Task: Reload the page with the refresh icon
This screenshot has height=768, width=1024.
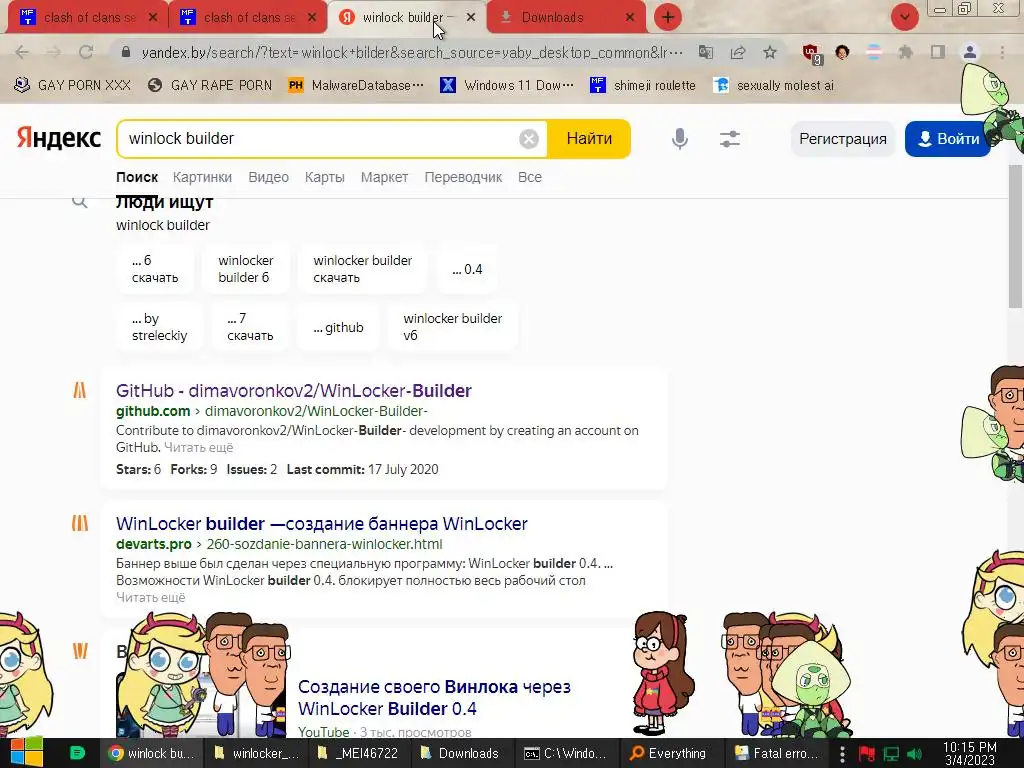Action: [86, 52]
